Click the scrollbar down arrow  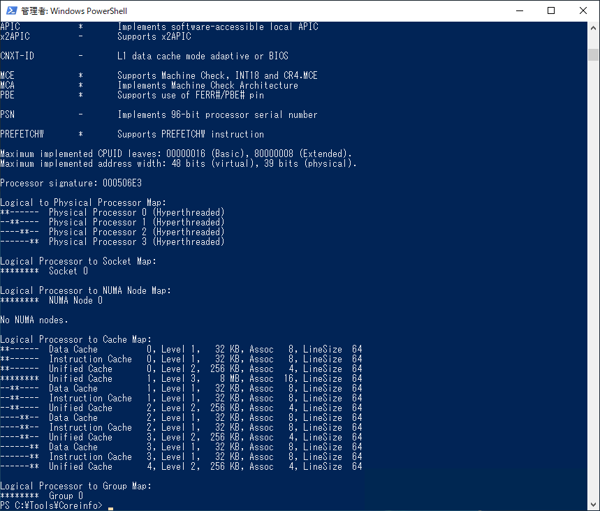point(592,505)
